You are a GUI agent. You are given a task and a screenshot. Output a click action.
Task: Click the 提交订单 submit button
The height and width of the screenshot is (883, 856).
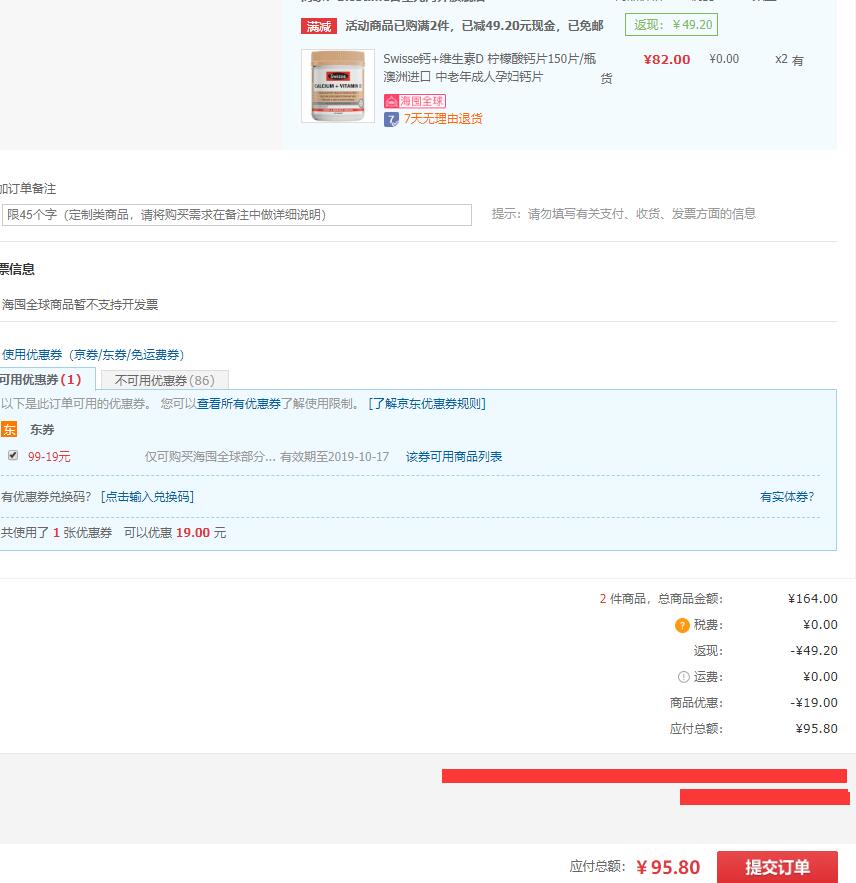[x=777, y=867]
